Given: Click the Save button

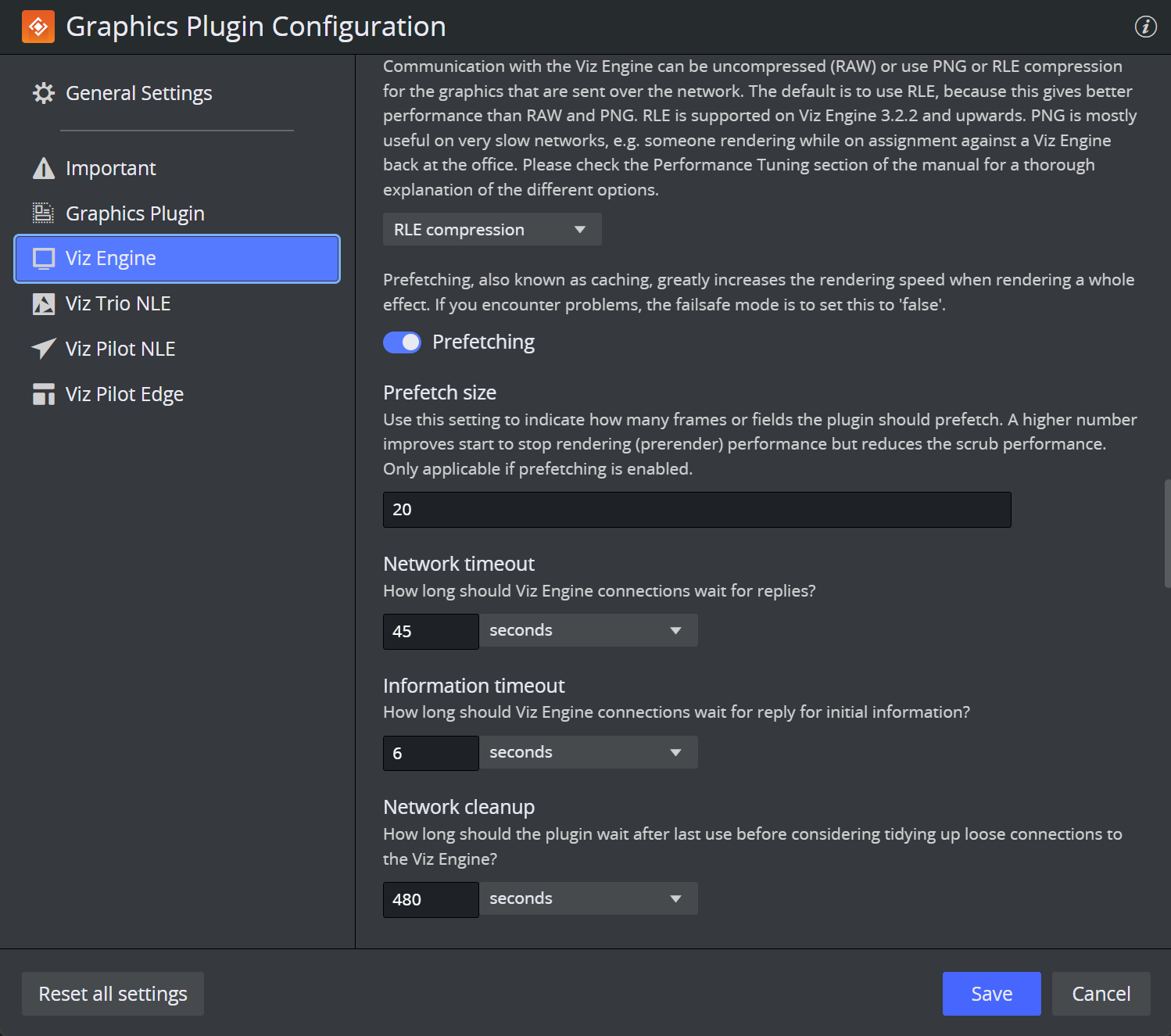Looking at the screenshot, I should tap(991, 994).
